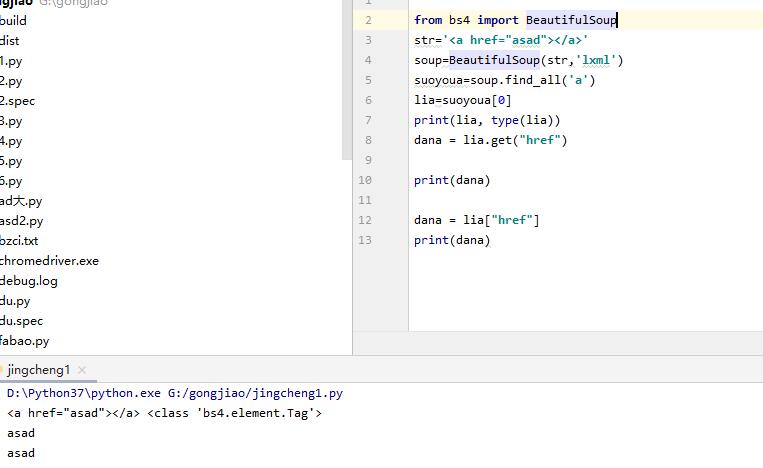The image size is (763, 468).
Task: Click line number 8 in the gutter
Action: [368, 140]
